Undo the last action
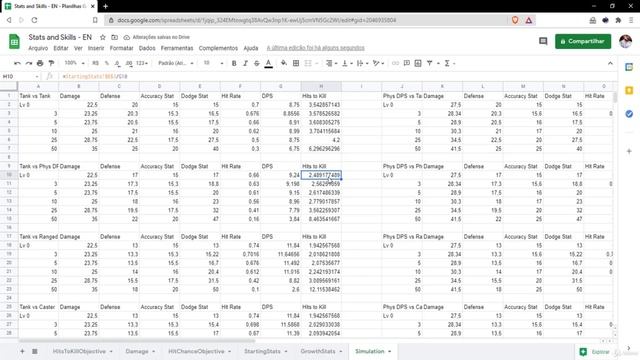The width and height of the screenshot is (640, 360). tap(17, 63)
